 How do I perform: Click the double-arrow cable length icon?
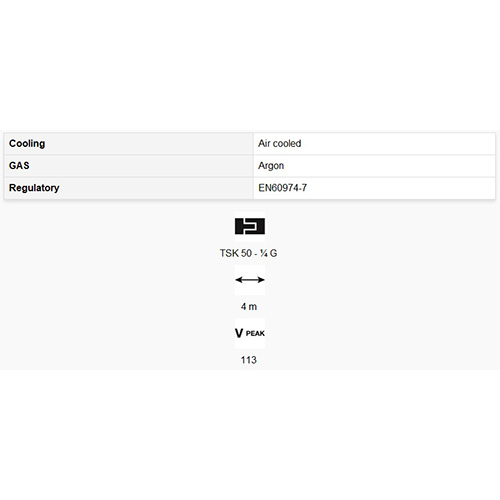point(250,280)
